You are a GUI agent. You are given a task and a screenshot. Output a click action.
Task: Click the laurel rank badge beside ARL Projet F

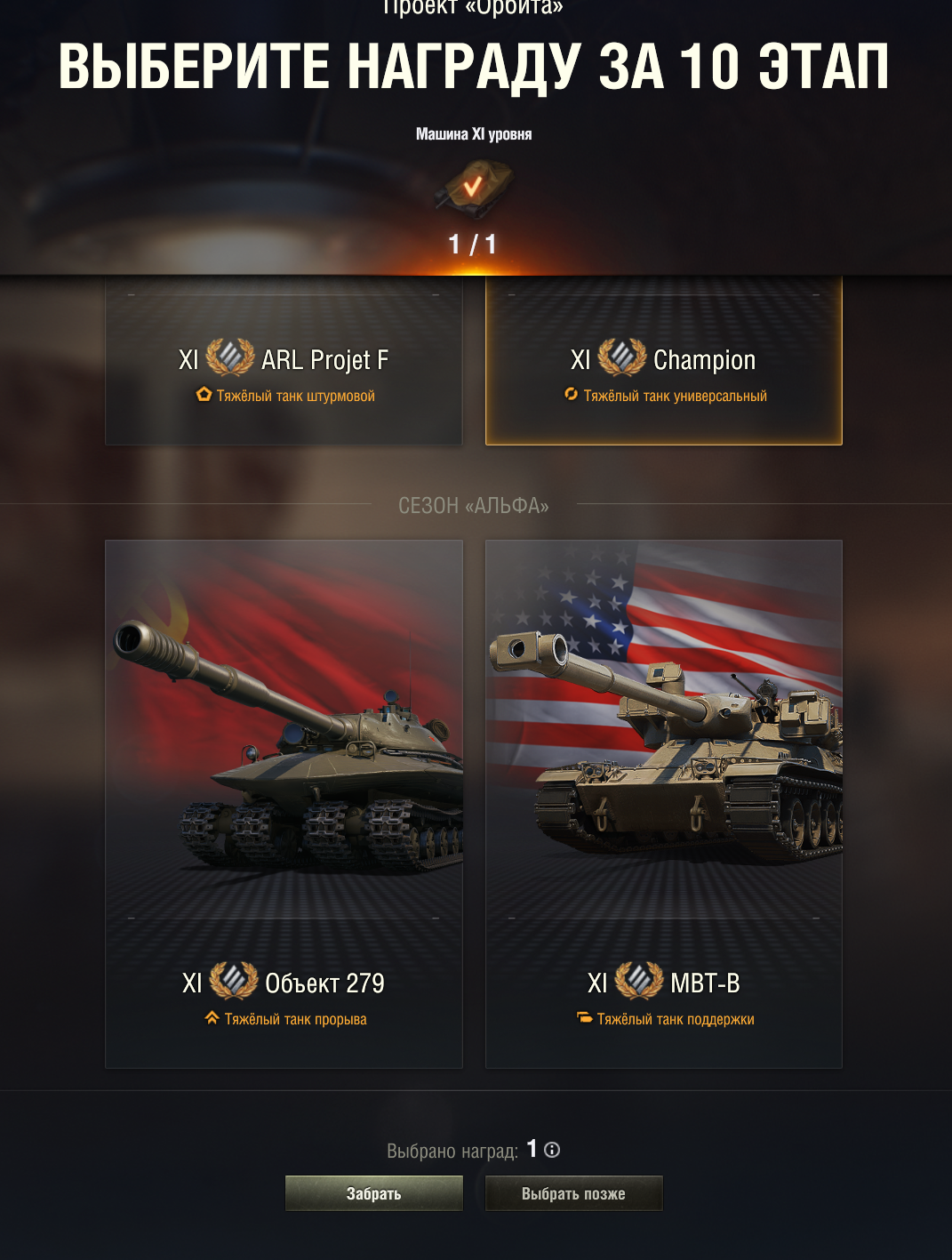click(230, 358)
